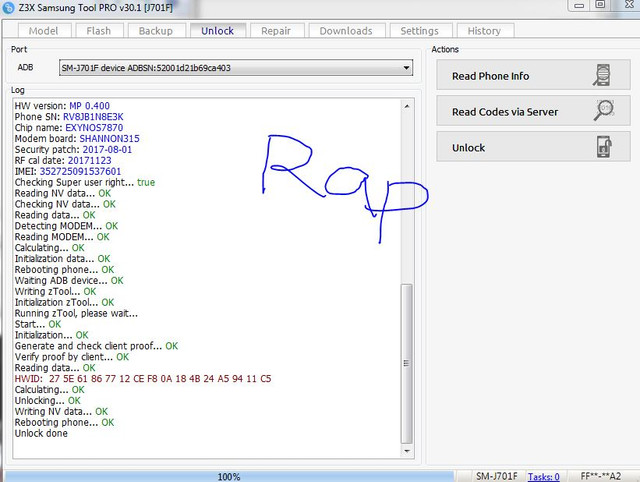Maximize the Z3X Samsung Tool window

pyautogui.click(x=600, y=5)
